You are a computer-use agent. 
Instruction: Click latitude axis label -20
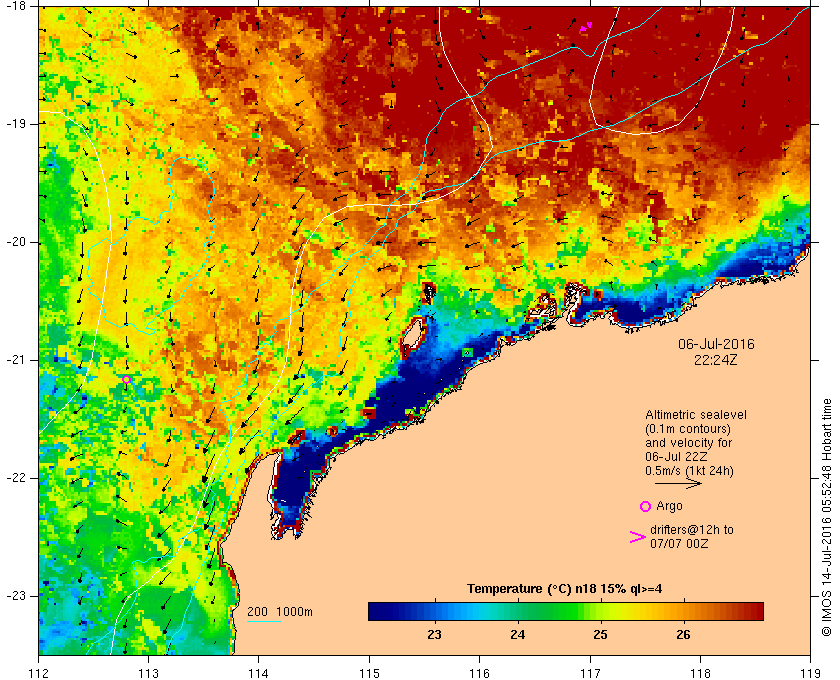tap(15, 242)
